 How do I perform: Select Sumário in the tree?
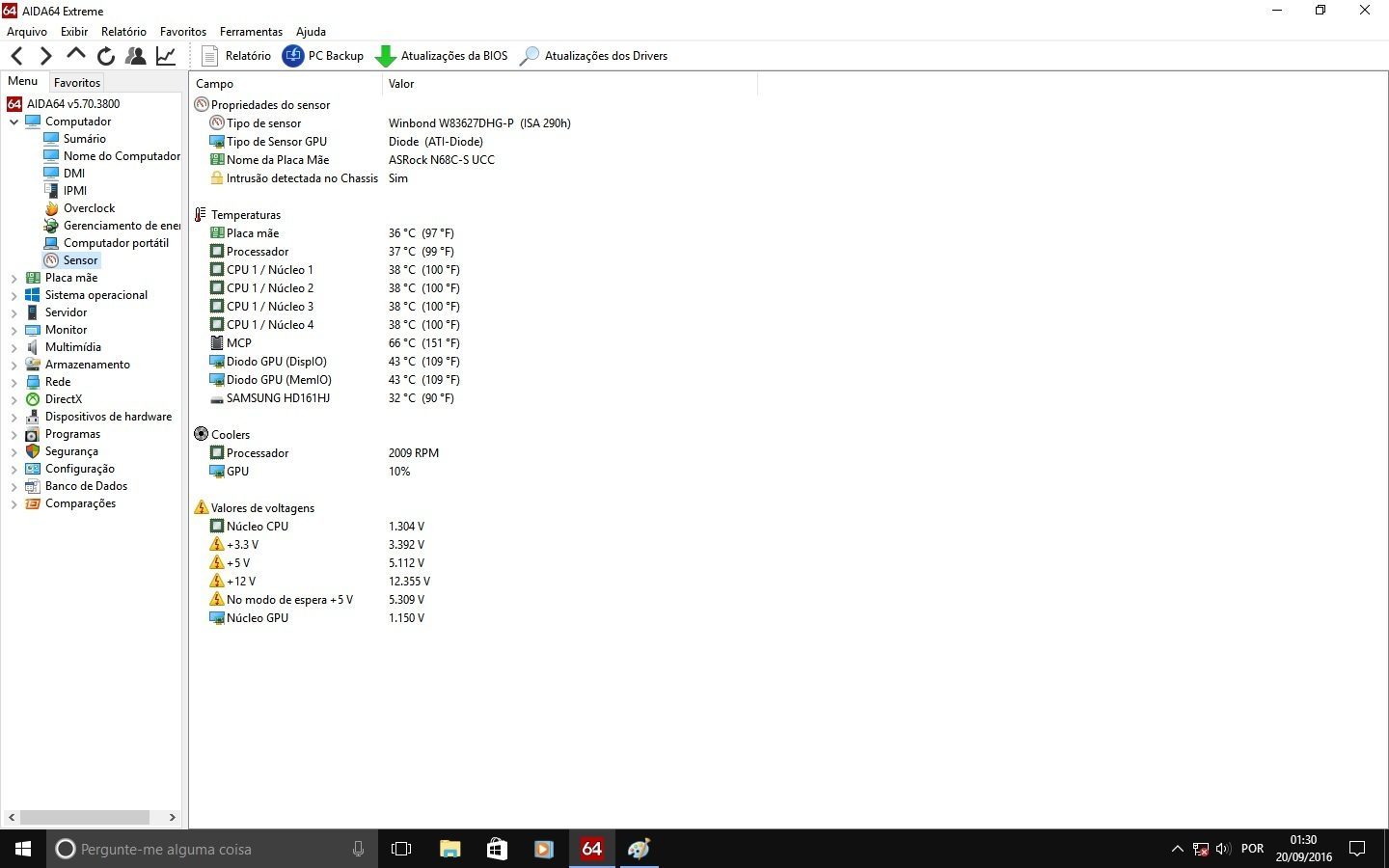coord(84,139)
